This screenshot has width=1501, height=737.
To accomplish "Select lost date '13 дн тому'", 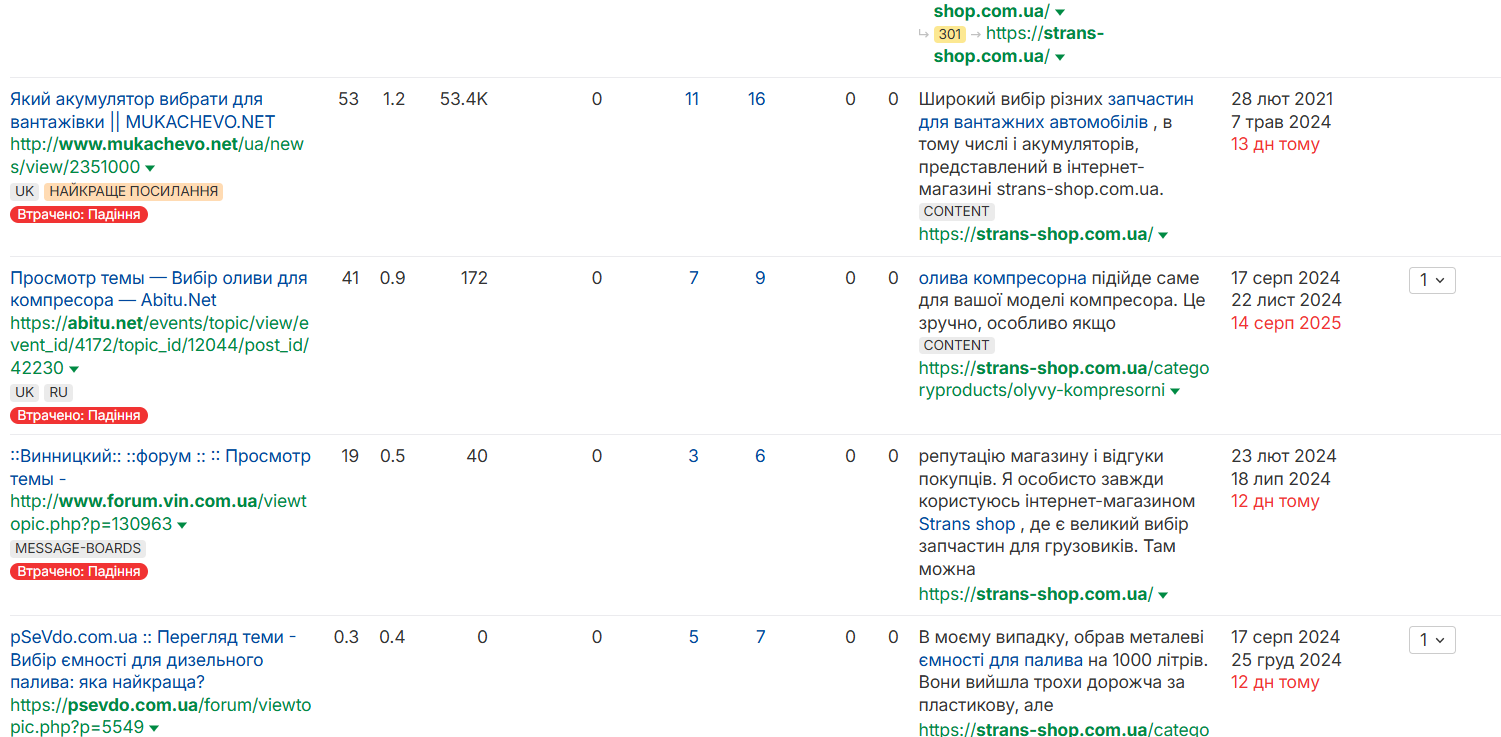I will (1275, 144).
